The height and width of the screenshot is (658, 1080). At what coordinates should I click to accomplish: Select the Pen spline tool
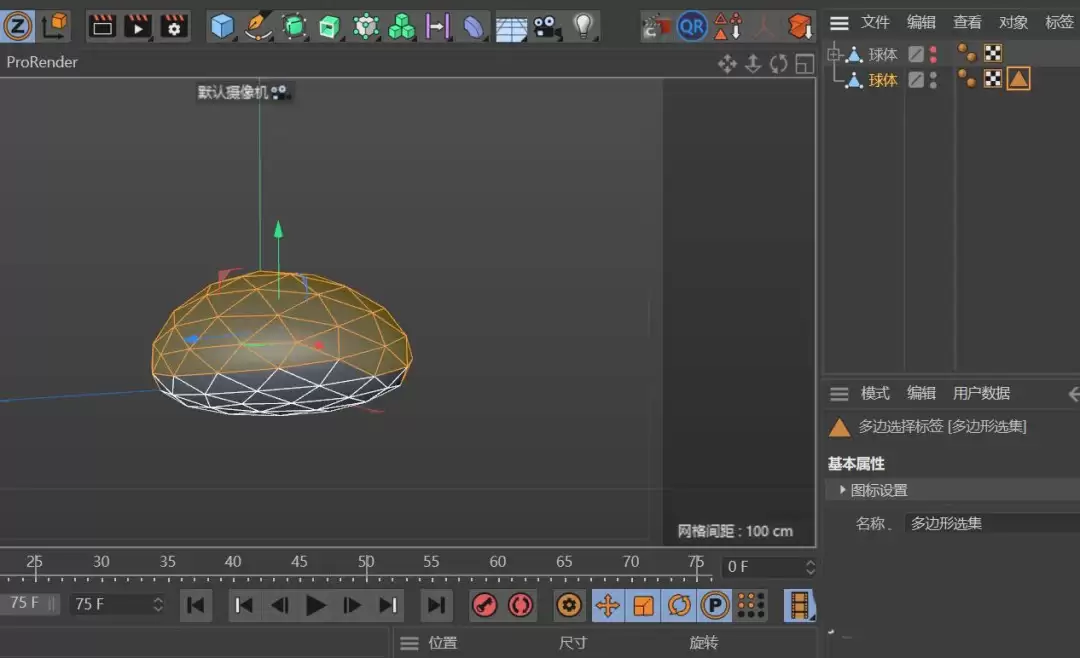coord(258,27)
